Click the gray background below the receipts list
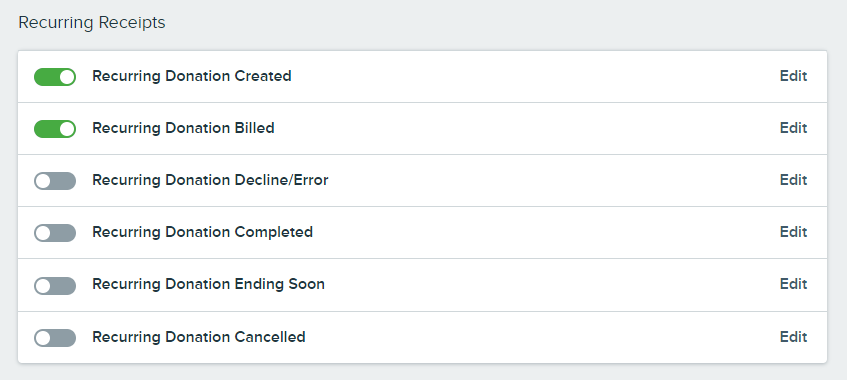This screenshot has width=847, height=380. point(424,372)
